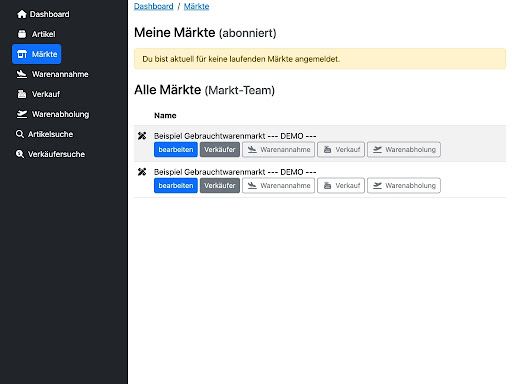Screen dimensions: 512x384
Task: Edit the second market via bearbeiten
Action: [176, 186]
